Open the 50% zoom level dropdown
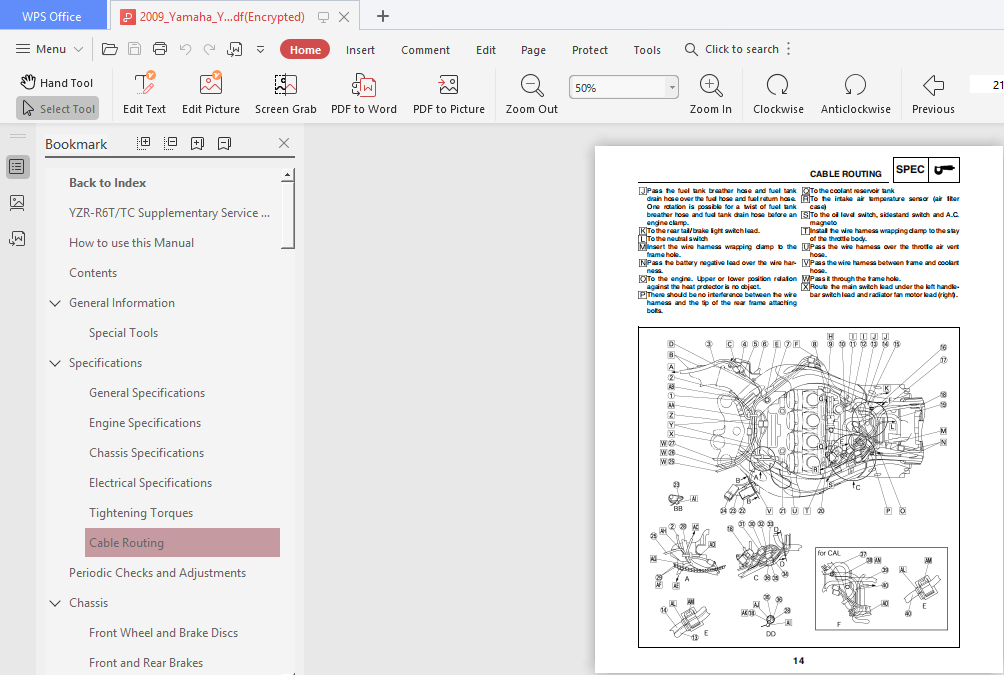Viewport: 1004px width, 675px height. [672, 87]
